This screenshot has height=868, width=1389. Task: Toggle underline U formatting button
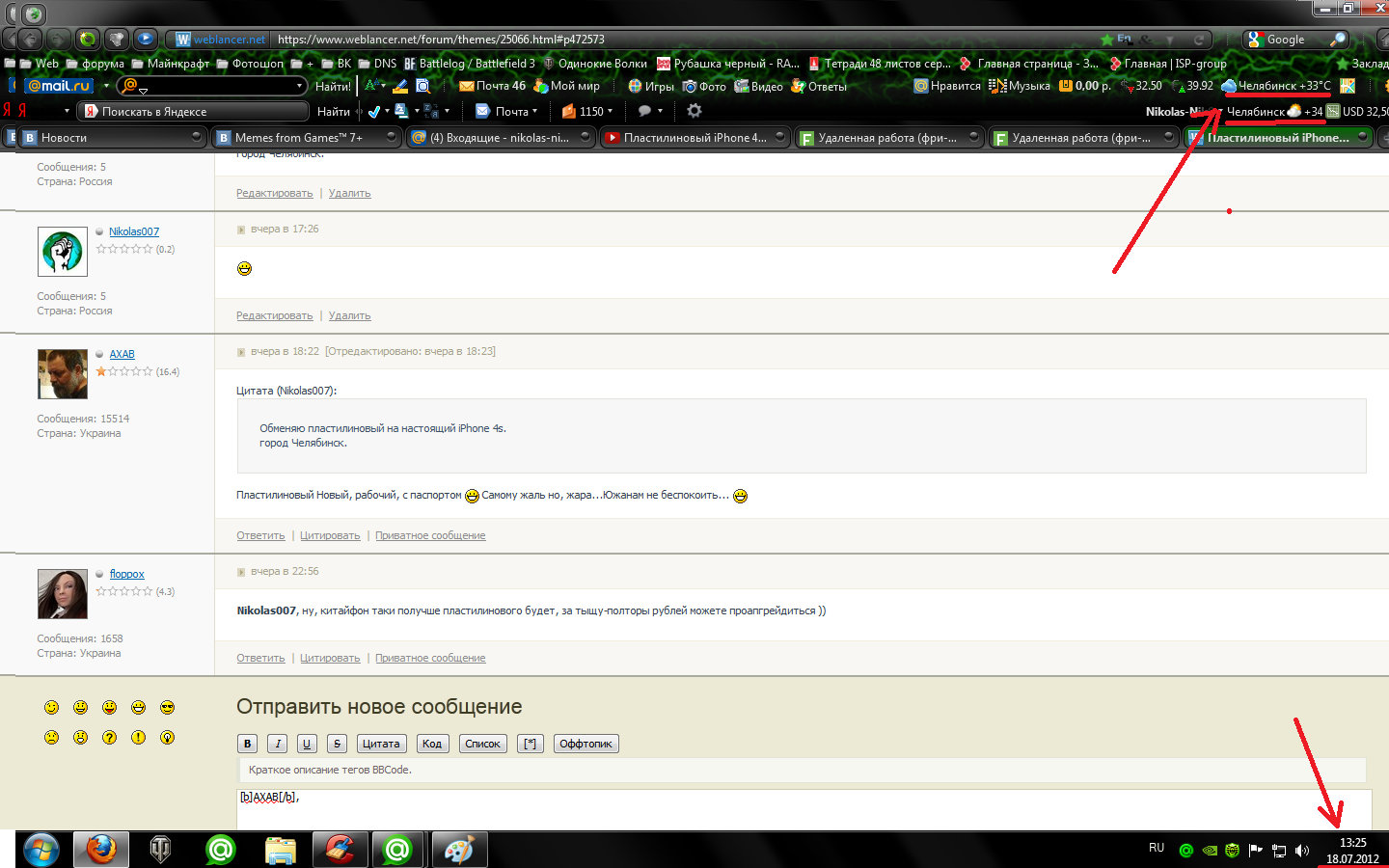[307, 744]
